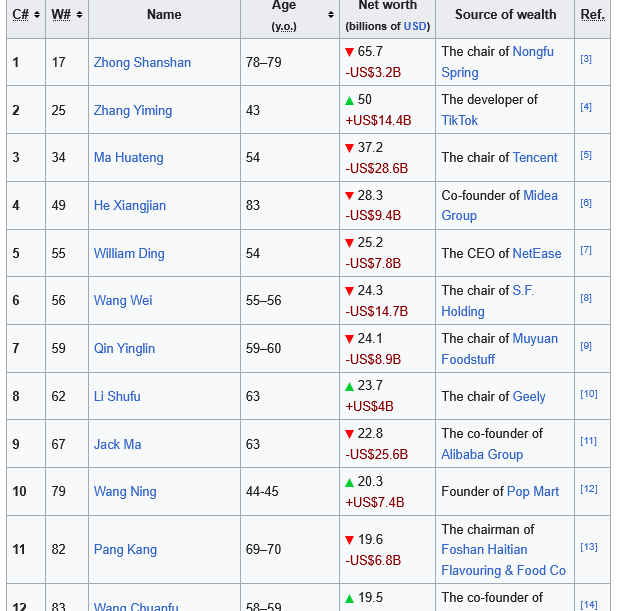Open the USD link in Net worth header
Screen dimensions: 625x611
click(415, 26)
